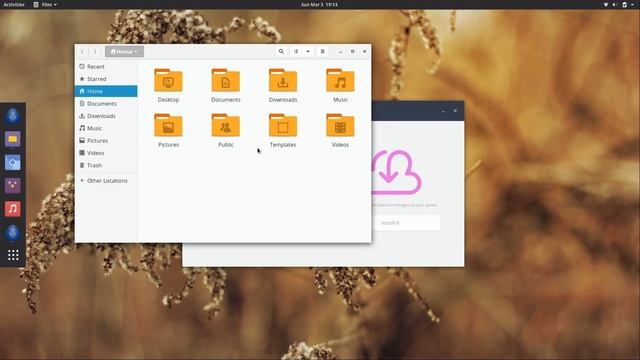Select Home in the sidebar
This screenshot has width=640, height=360.
[106, 91]
